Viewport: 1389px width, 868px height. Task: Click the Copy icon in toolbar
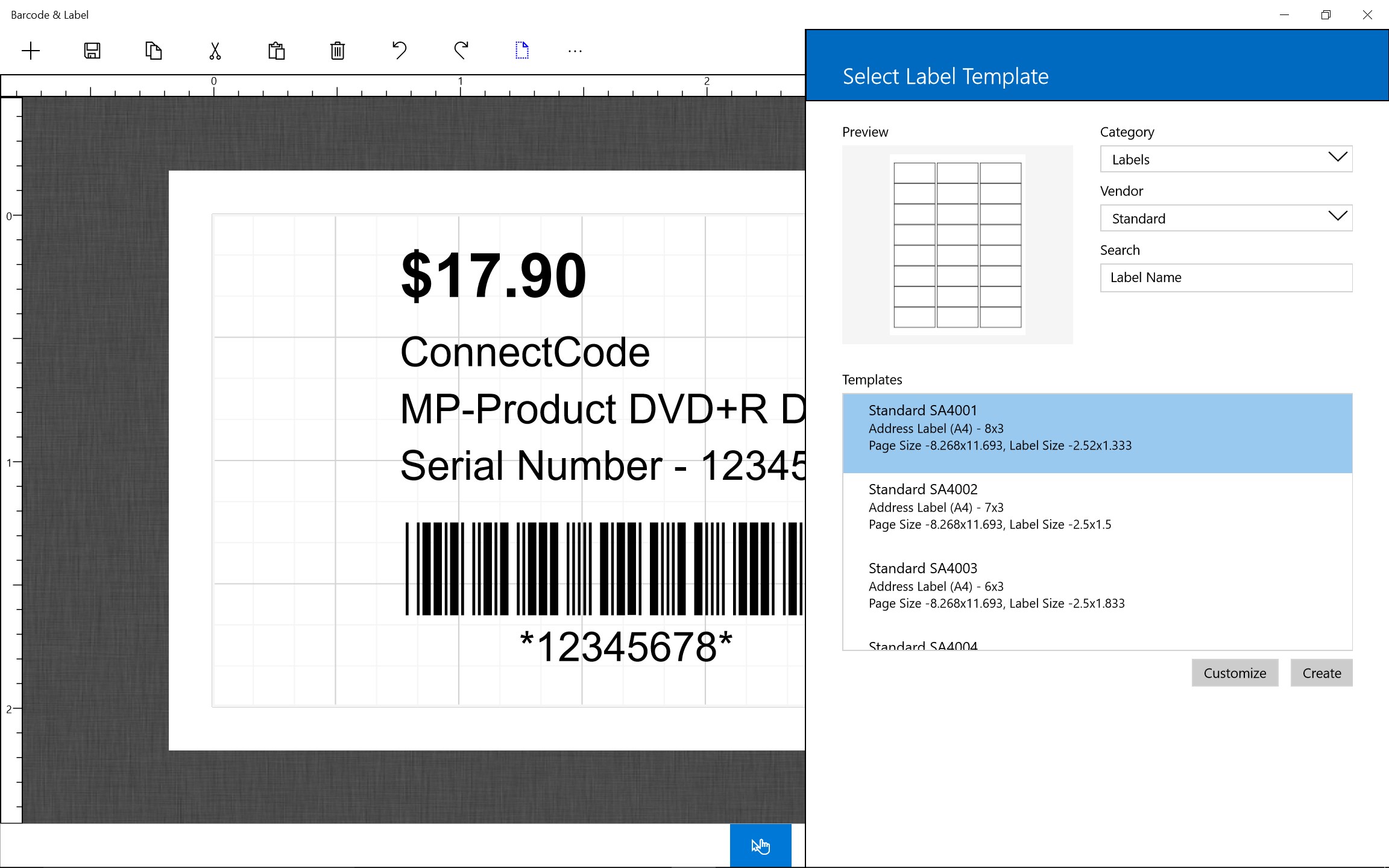(154, 51)
